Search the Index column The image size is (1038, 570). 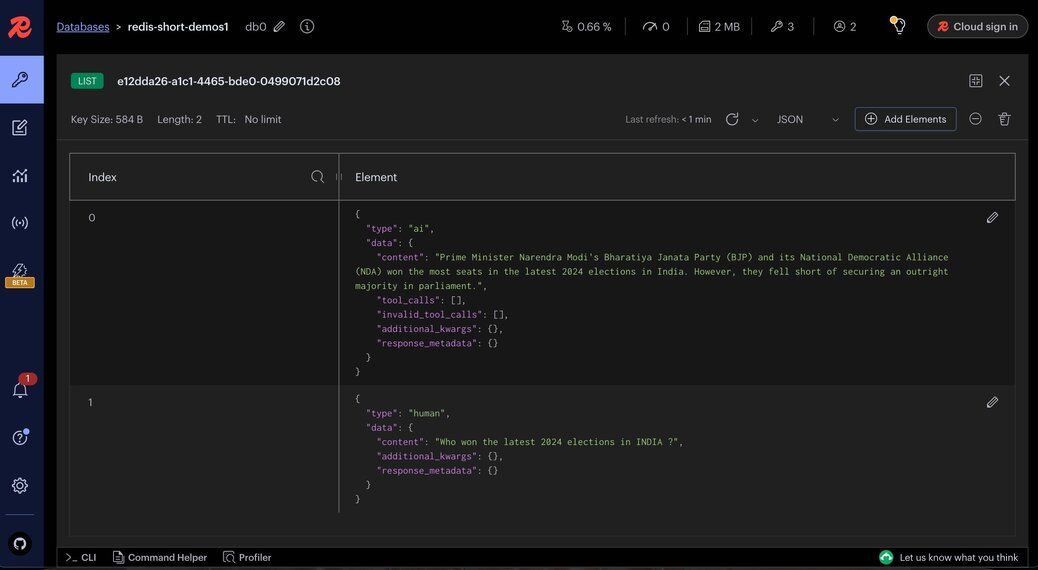pos(318,177)
